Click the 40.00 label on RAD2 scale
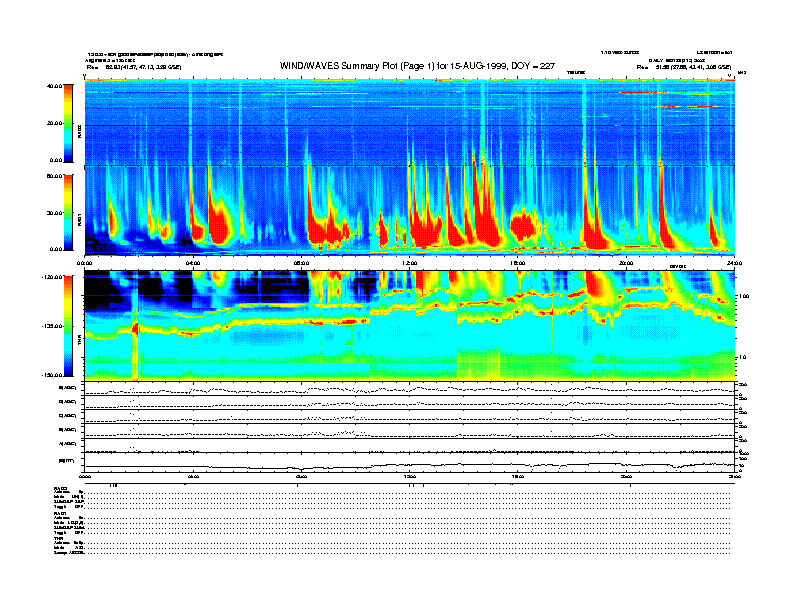792x612 pixels. pos(54,86)
